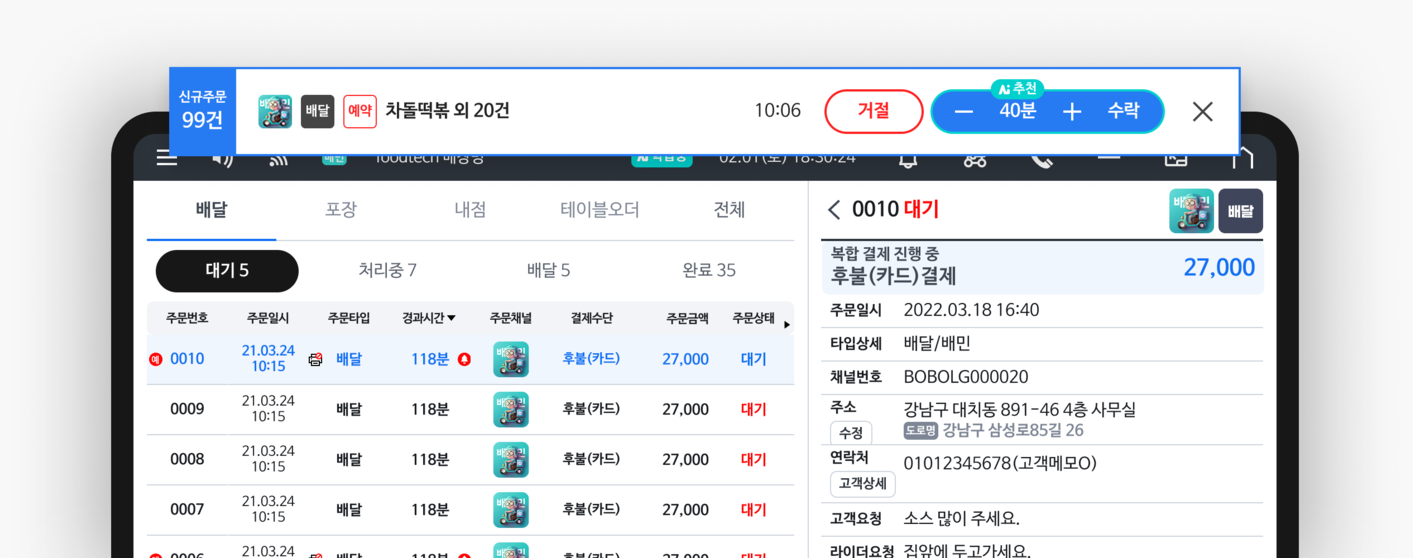Click the 예약 tag in the order banner
Screen dimensions: 1413x558
(x=360, y=111)
